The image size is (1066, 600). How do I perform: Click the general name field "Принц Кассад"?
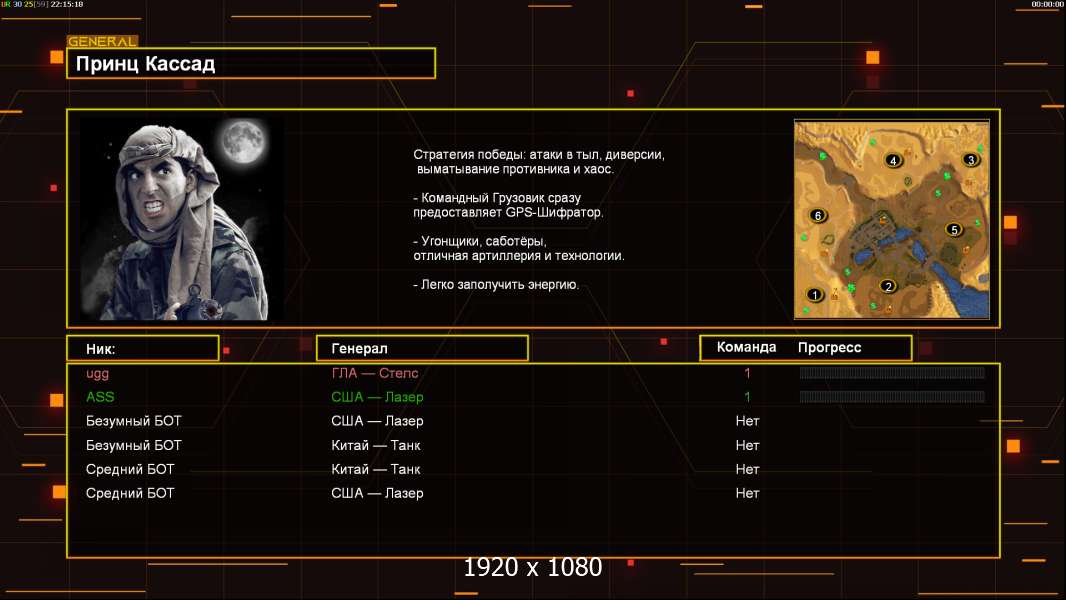point(251,63)
